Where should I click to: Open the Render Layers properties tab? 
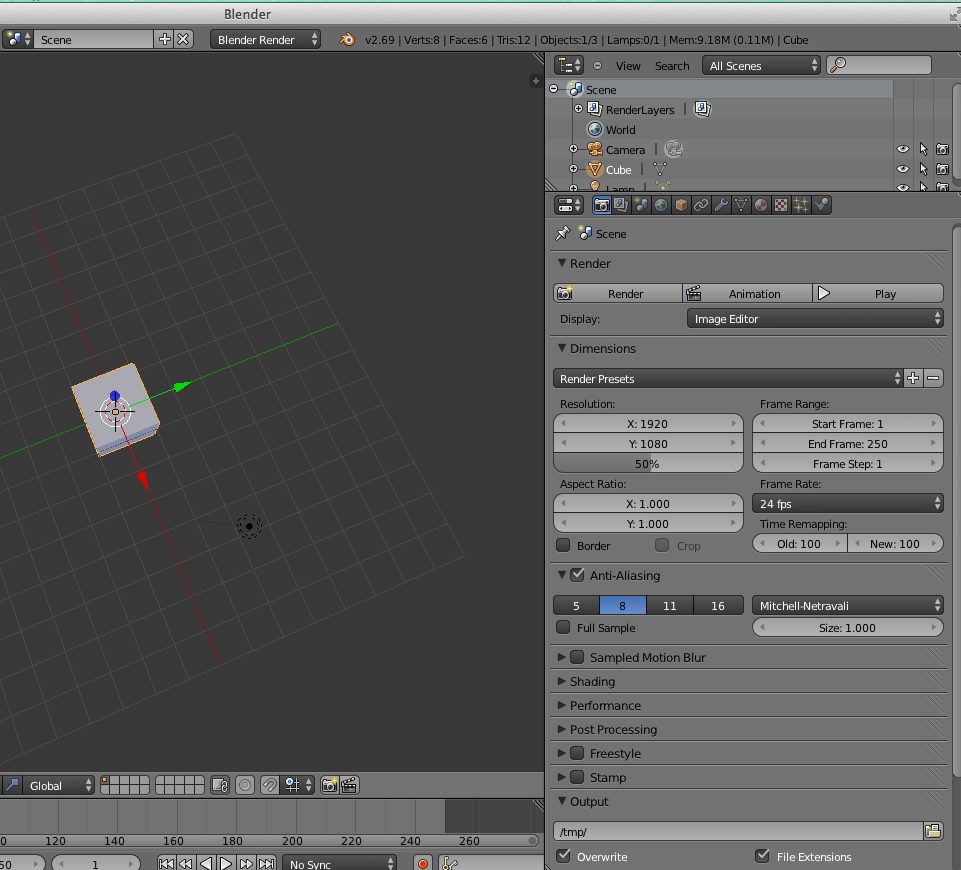(x=621, y=205)
